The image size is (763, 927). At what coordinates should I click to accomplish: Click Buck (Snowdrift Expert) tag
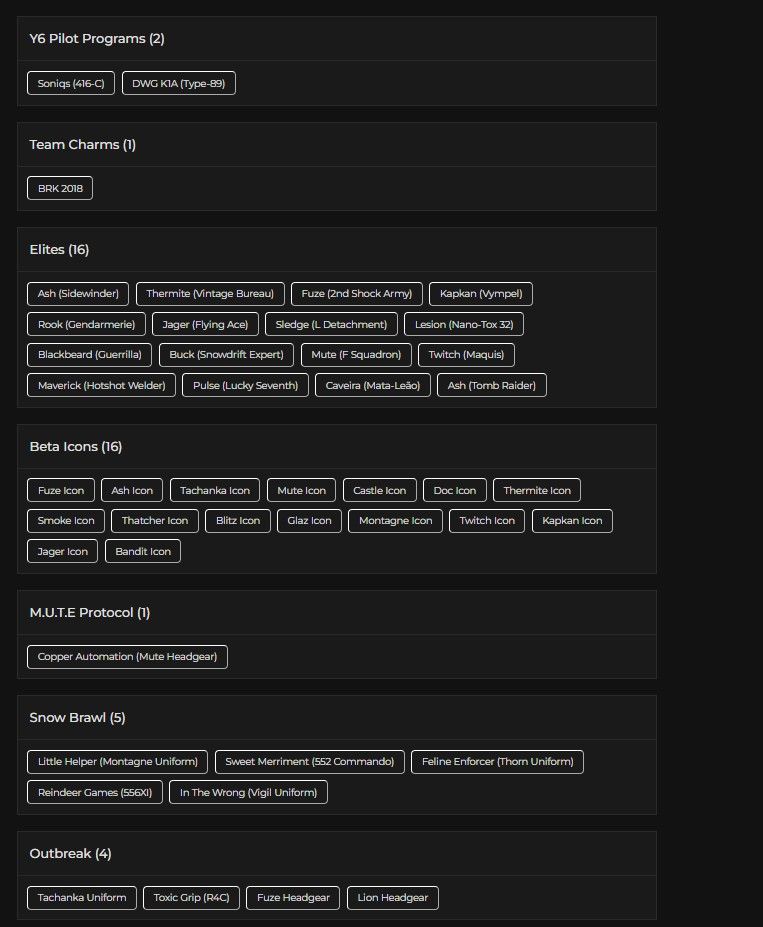tap(226, 355)
